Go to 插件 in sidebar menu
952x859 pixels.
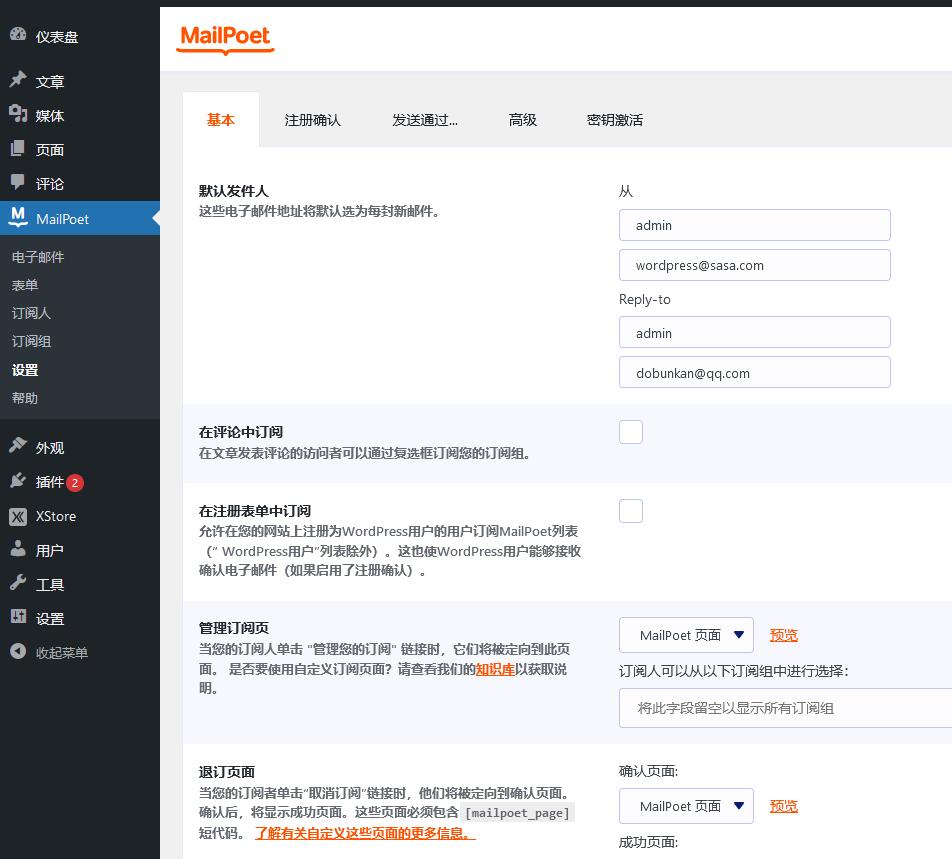[50, 482]
